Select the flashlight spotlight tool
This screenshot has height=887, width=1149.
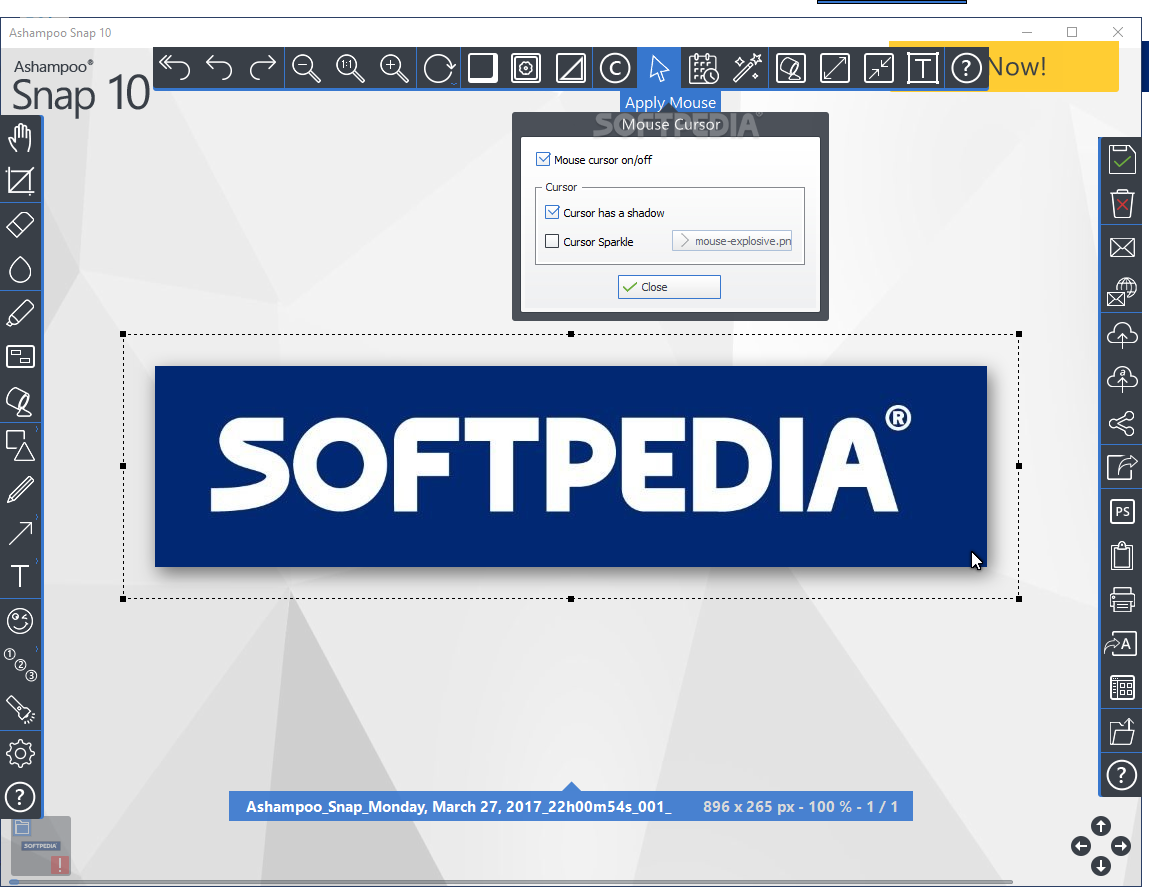pos(20,709)
